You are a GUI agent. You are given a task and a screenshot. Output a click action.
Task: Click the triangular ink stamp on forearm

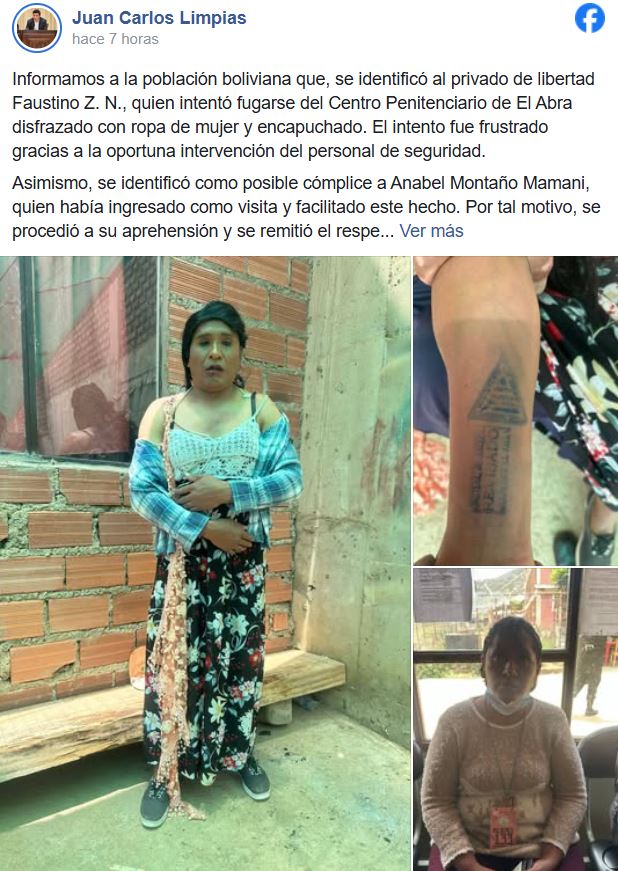[498, 392]
